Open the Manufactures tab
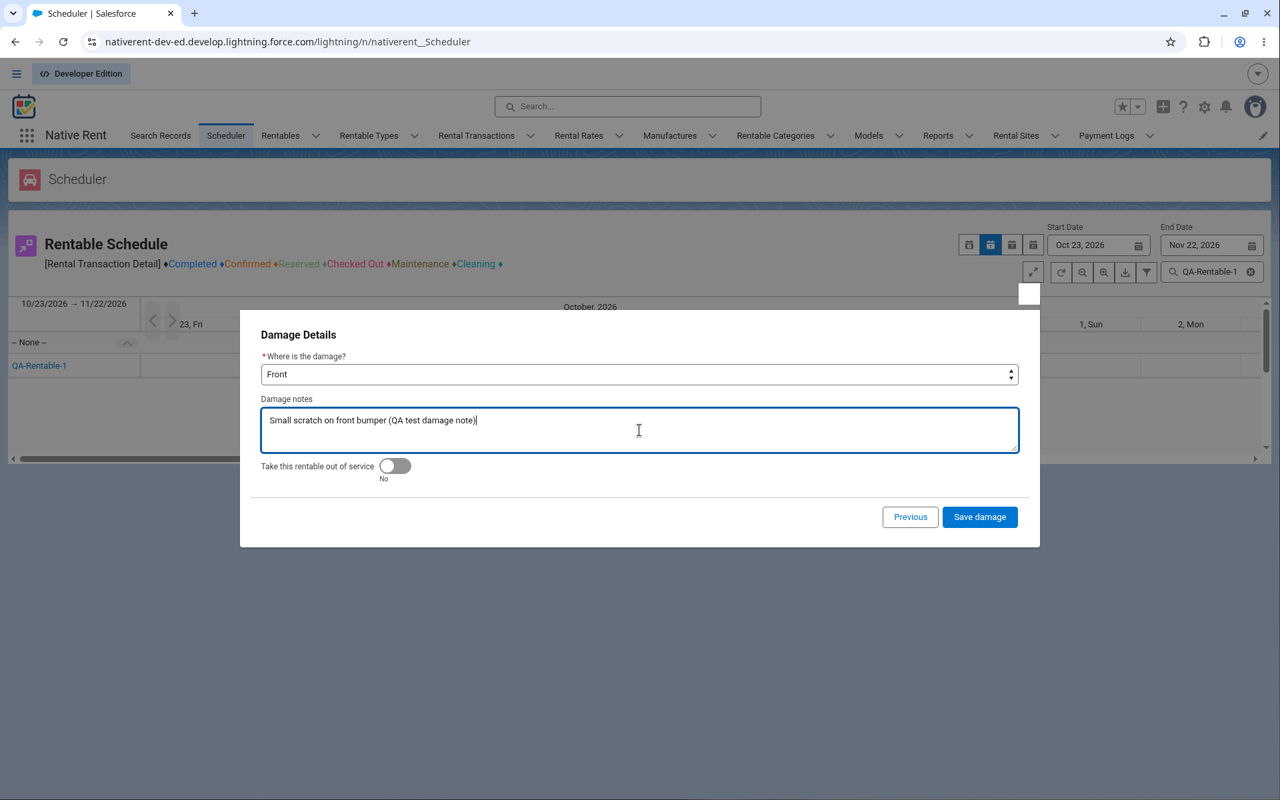 point(670,136)
